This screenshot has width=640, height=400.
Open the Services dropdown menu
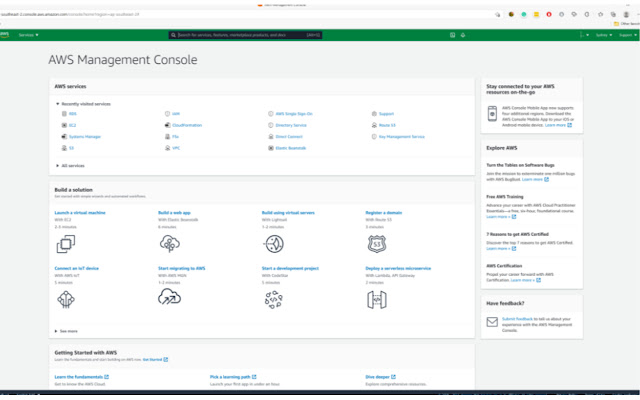click(x=29, y=35)
